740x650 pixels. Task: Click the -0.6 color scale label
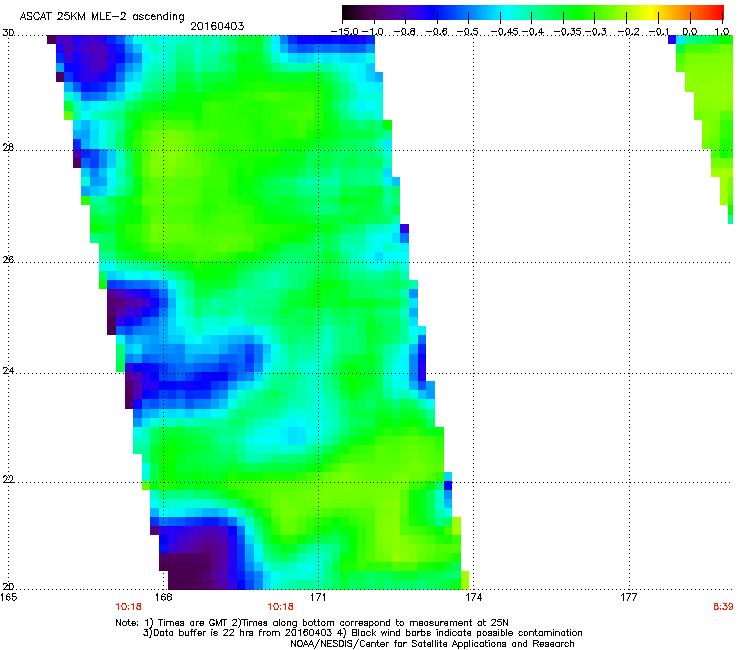coord(437,32)
